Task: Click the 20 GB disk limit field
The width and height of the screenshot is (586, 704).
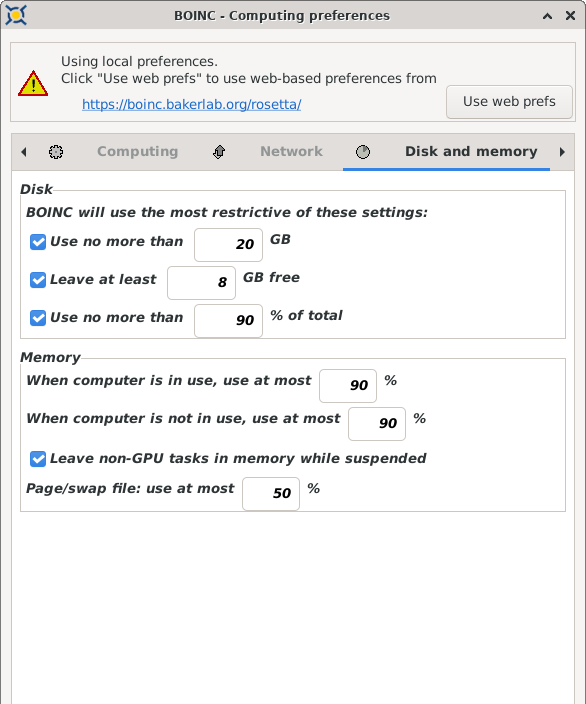Action: (228, 245)
